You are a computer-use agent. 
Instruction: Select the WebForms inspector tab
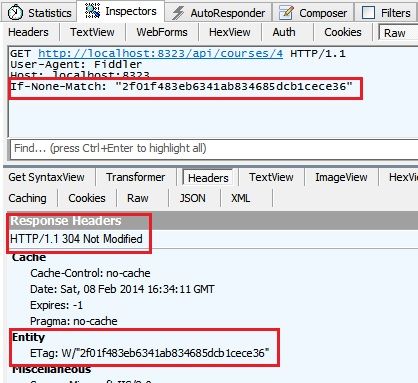(x=162, y=32)
